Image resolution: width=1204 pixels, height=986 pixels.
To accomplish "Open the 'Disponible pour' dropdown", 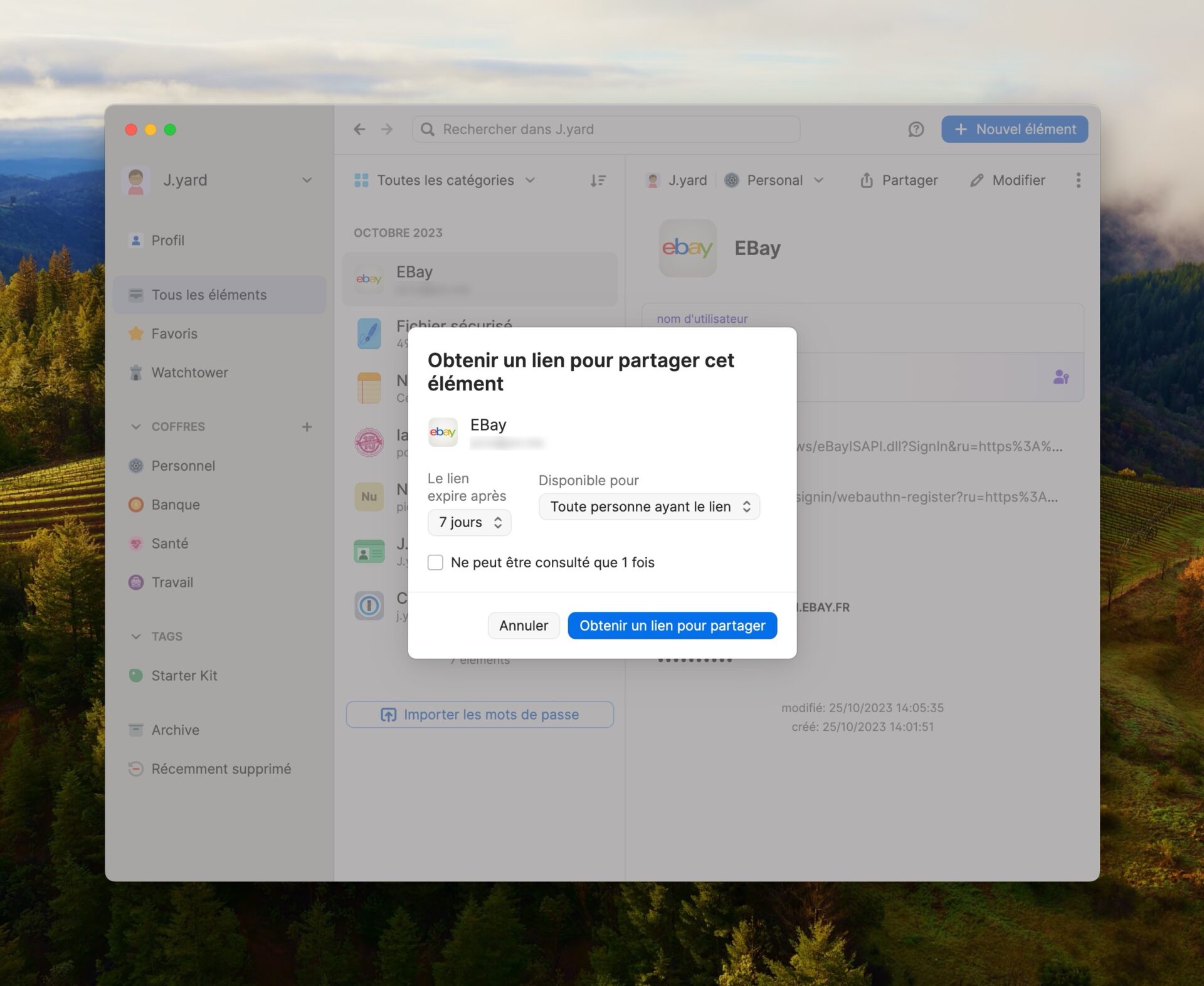I will [x=649, y=506].
